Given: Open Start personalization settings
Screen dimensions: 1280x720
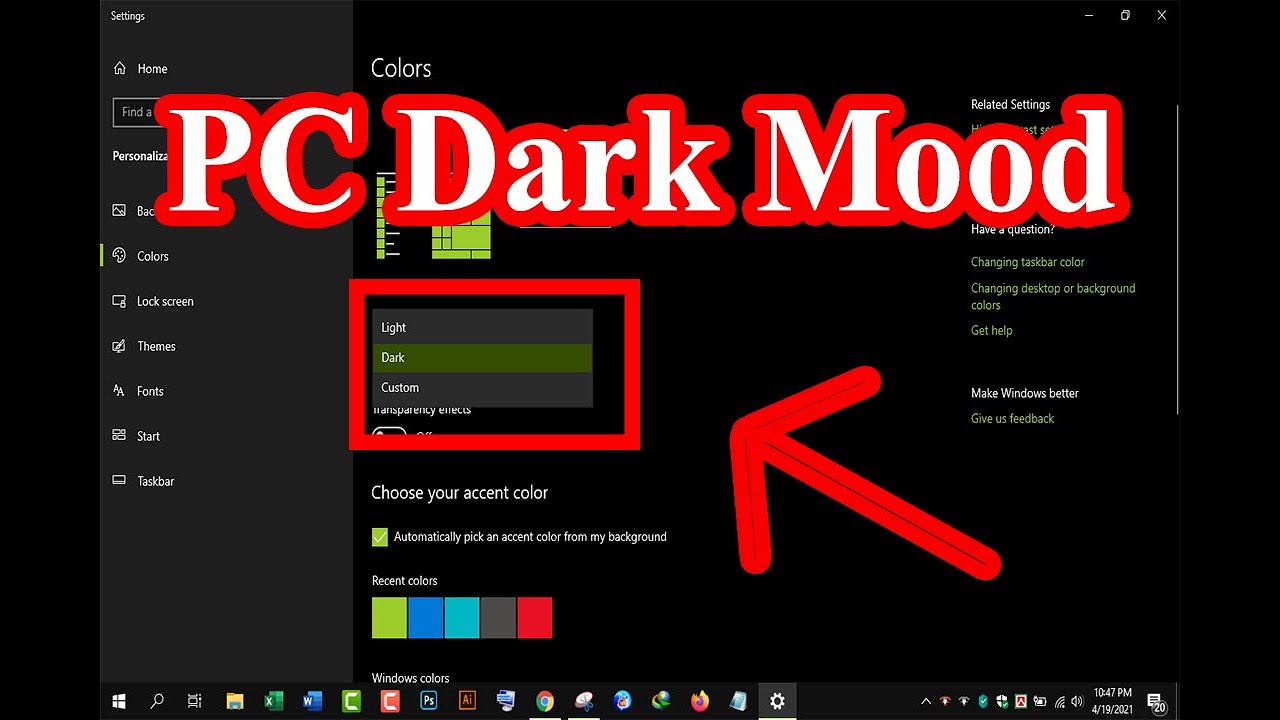Looking at the screenshot, I should click(136, 436).
